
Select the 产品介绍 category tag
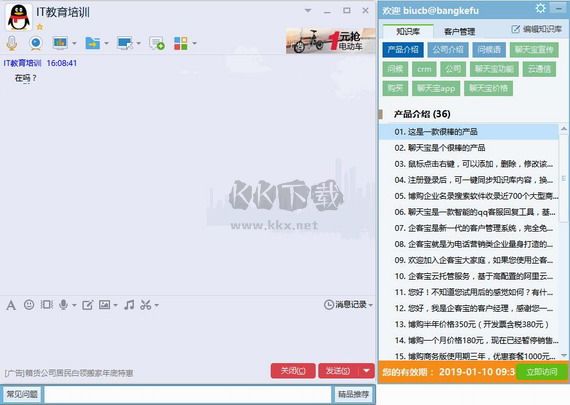click(403, 49)
